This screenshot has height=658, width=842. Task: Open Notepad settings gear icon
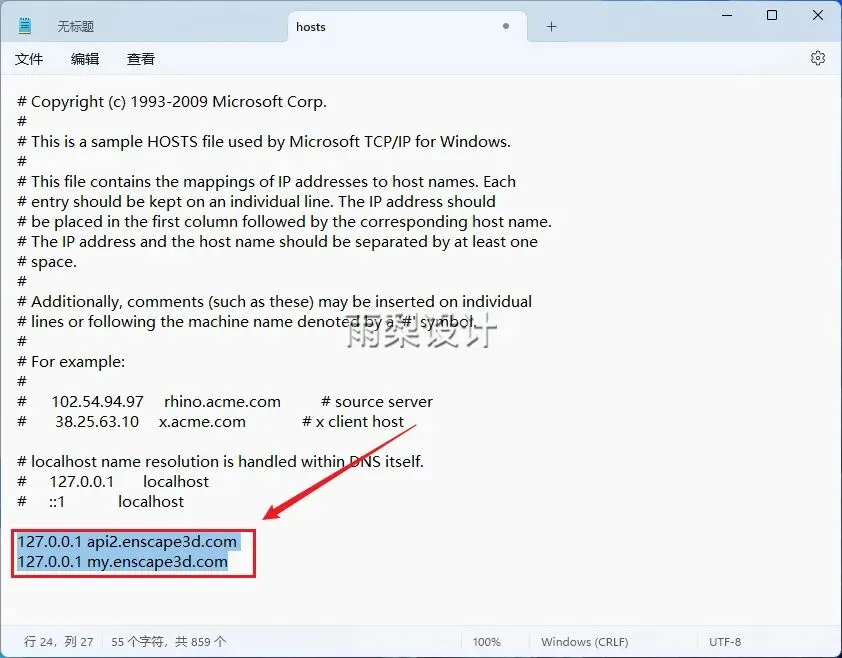pos(817,58)
